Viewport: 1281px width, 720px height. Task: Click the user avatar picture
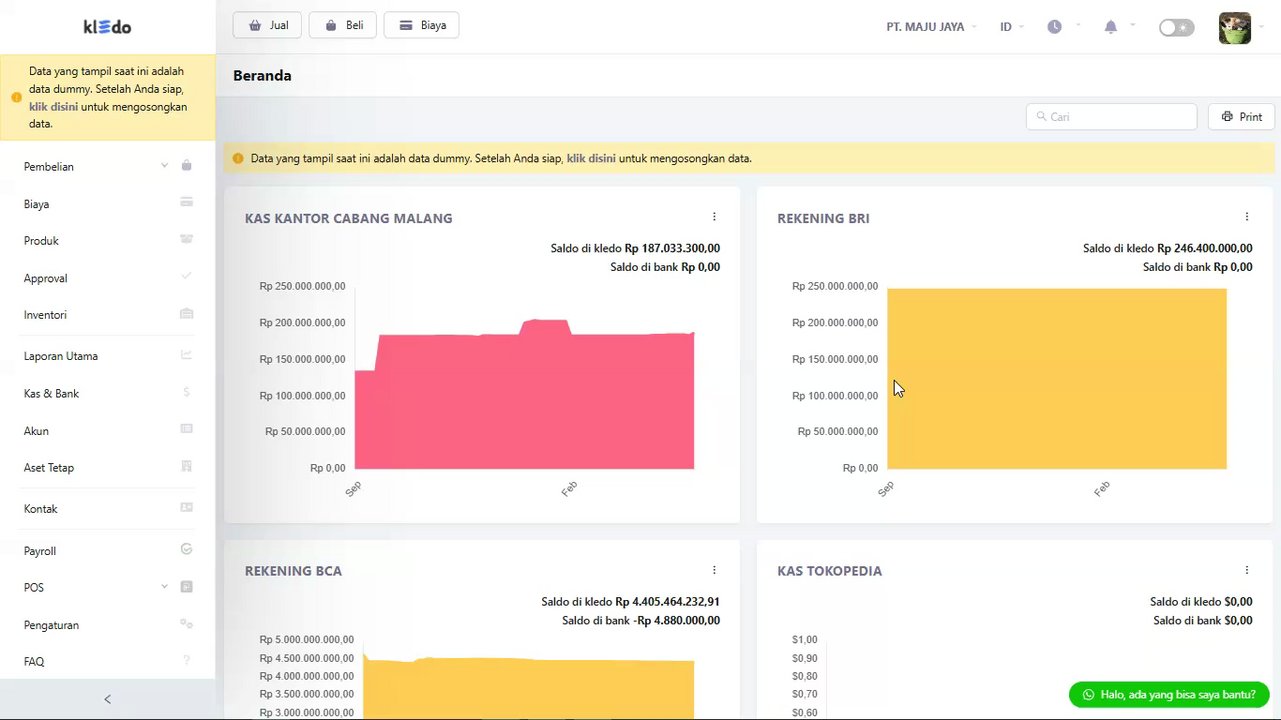1235,27
